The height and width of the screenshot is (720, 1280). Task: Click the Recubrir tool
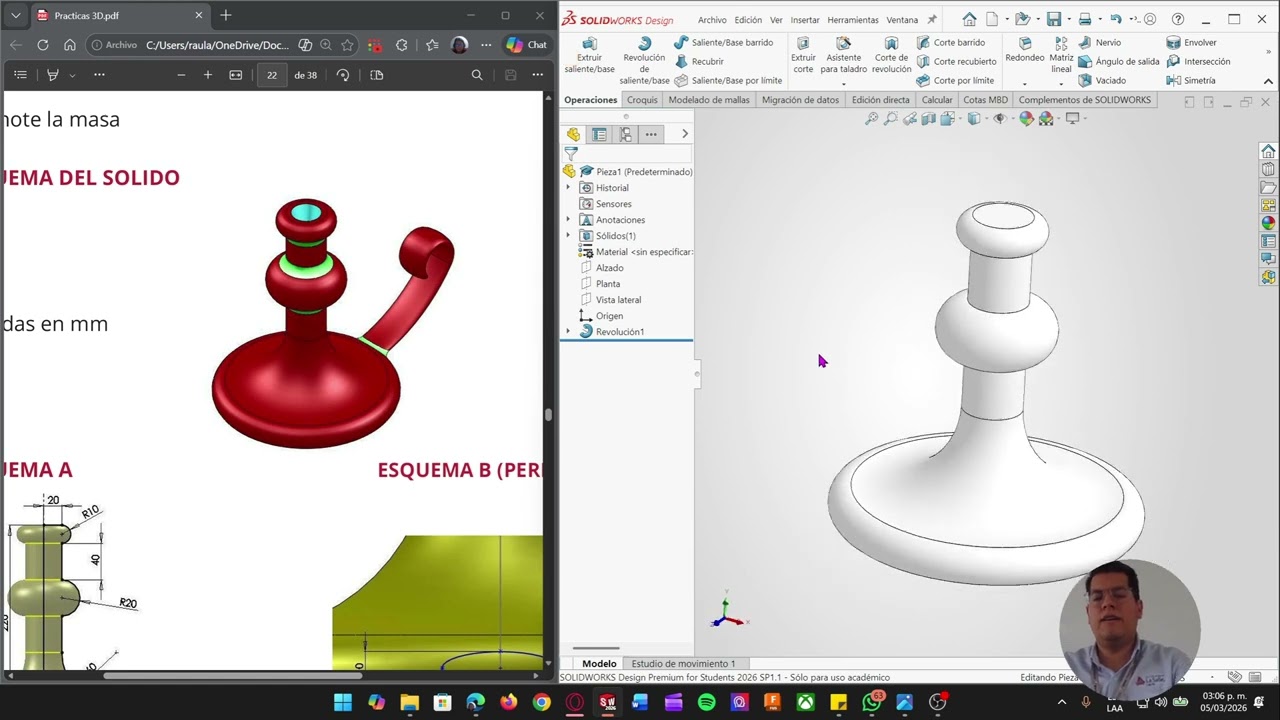click(698, 62)
